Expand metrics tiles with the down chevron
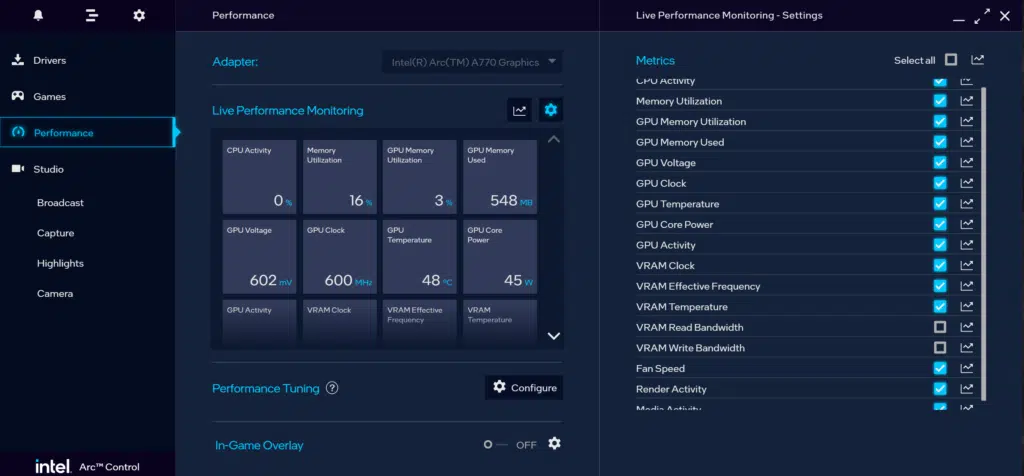 pos(554,336)
